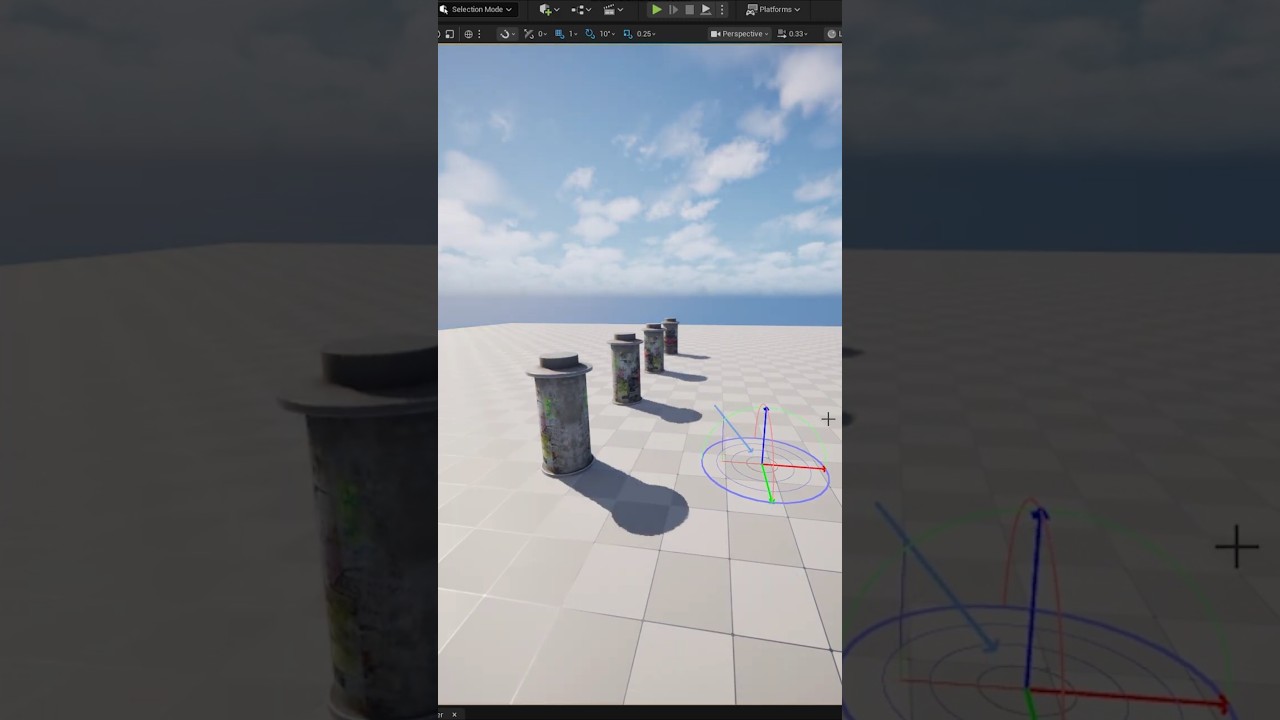This screenshot has width=1280, height=720.
Task: Click the Stop simulation button
Action: pyautogui.click(x=689, y=9)
